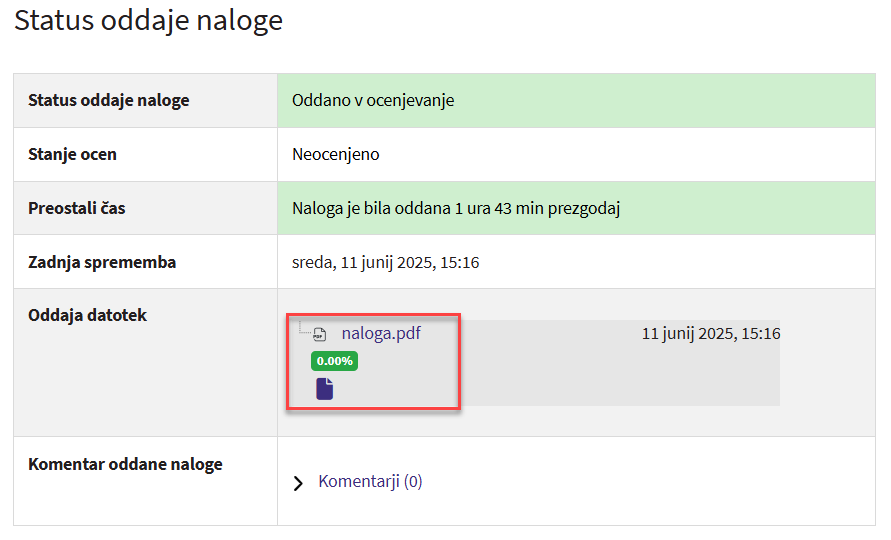This screenshot has height=540, width=891.
Task: Open the naloga.pdf file link
Action: pyautogui.click(x=380, y=334)
